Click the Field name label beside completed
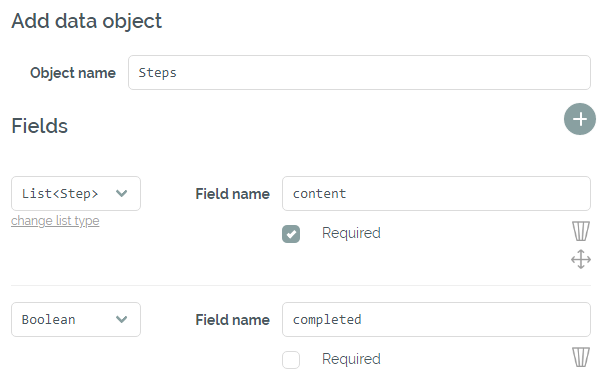The height and width of the screenshot is (374, 602). (x=232, y=320)
